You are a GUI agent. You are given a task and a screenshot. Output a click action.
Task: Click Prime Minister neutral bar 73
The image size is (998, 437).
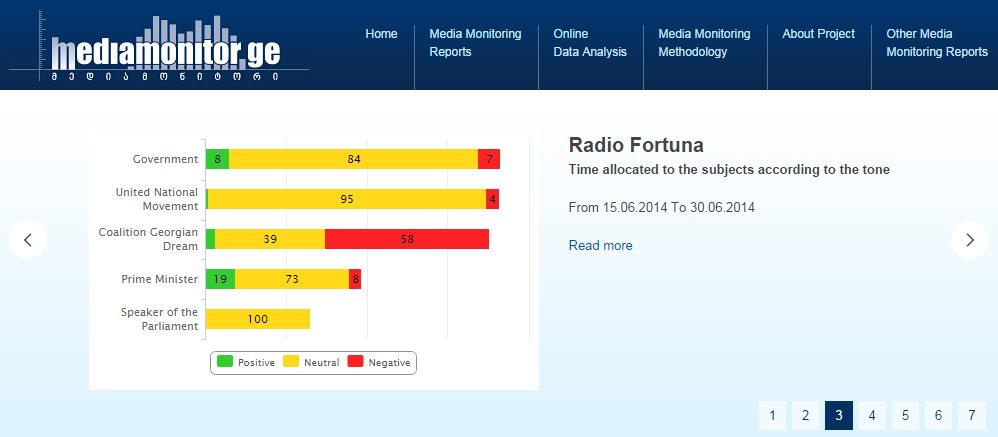[x=292, y=279]
